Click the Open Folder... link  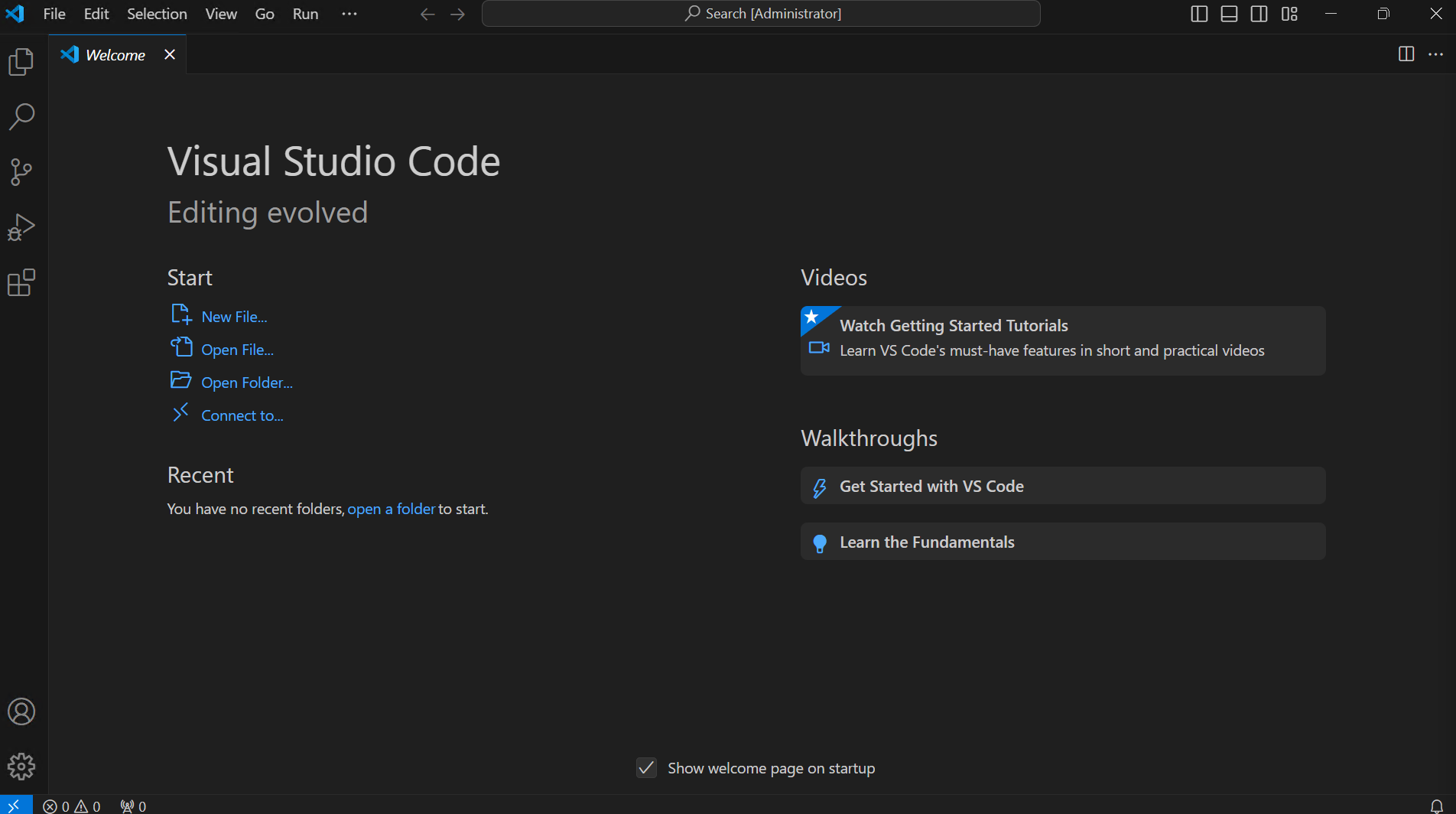247,383
